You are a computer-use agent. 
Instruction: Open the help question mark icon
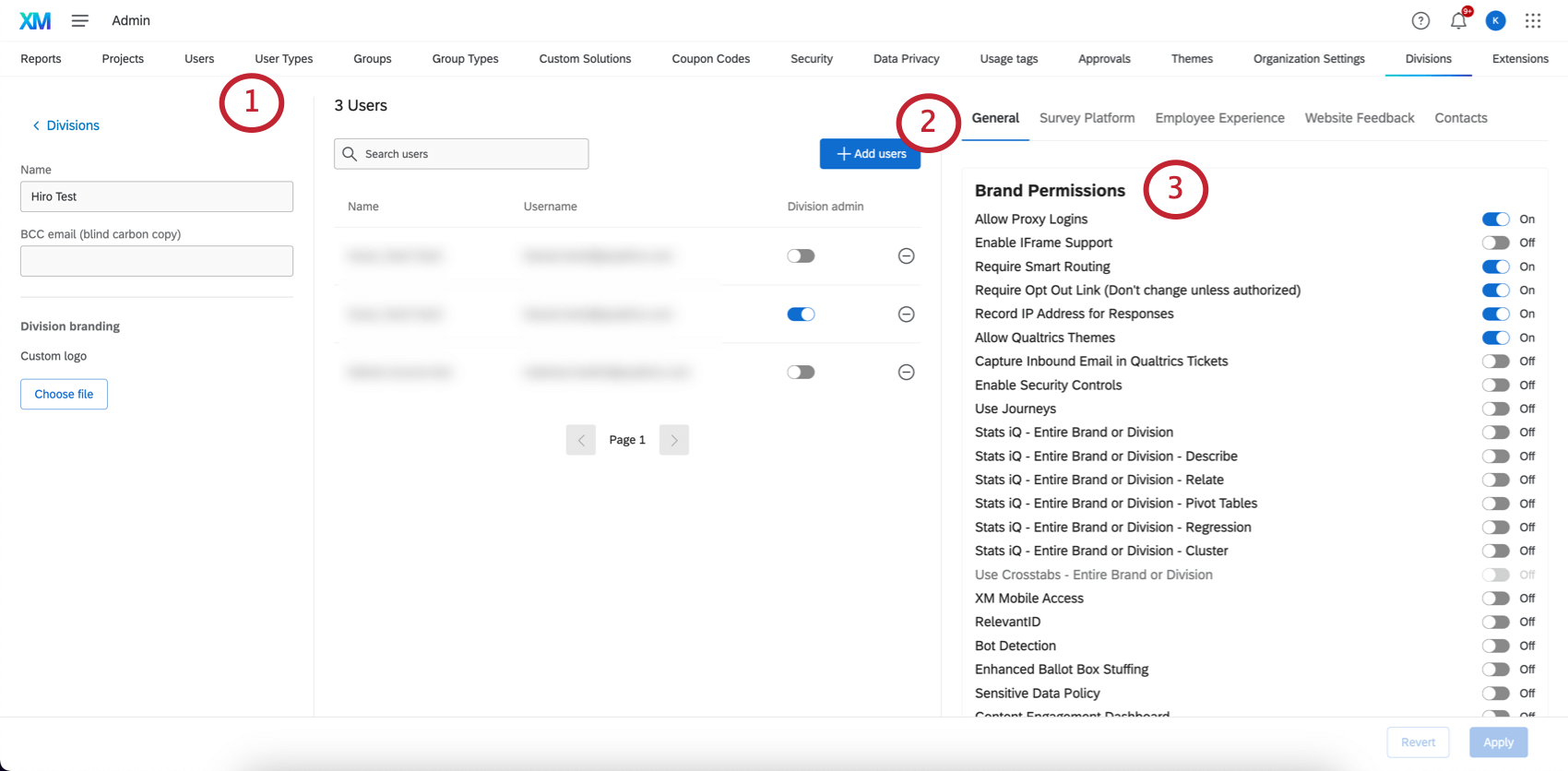pyautogui.click(x=1420, y=20)
